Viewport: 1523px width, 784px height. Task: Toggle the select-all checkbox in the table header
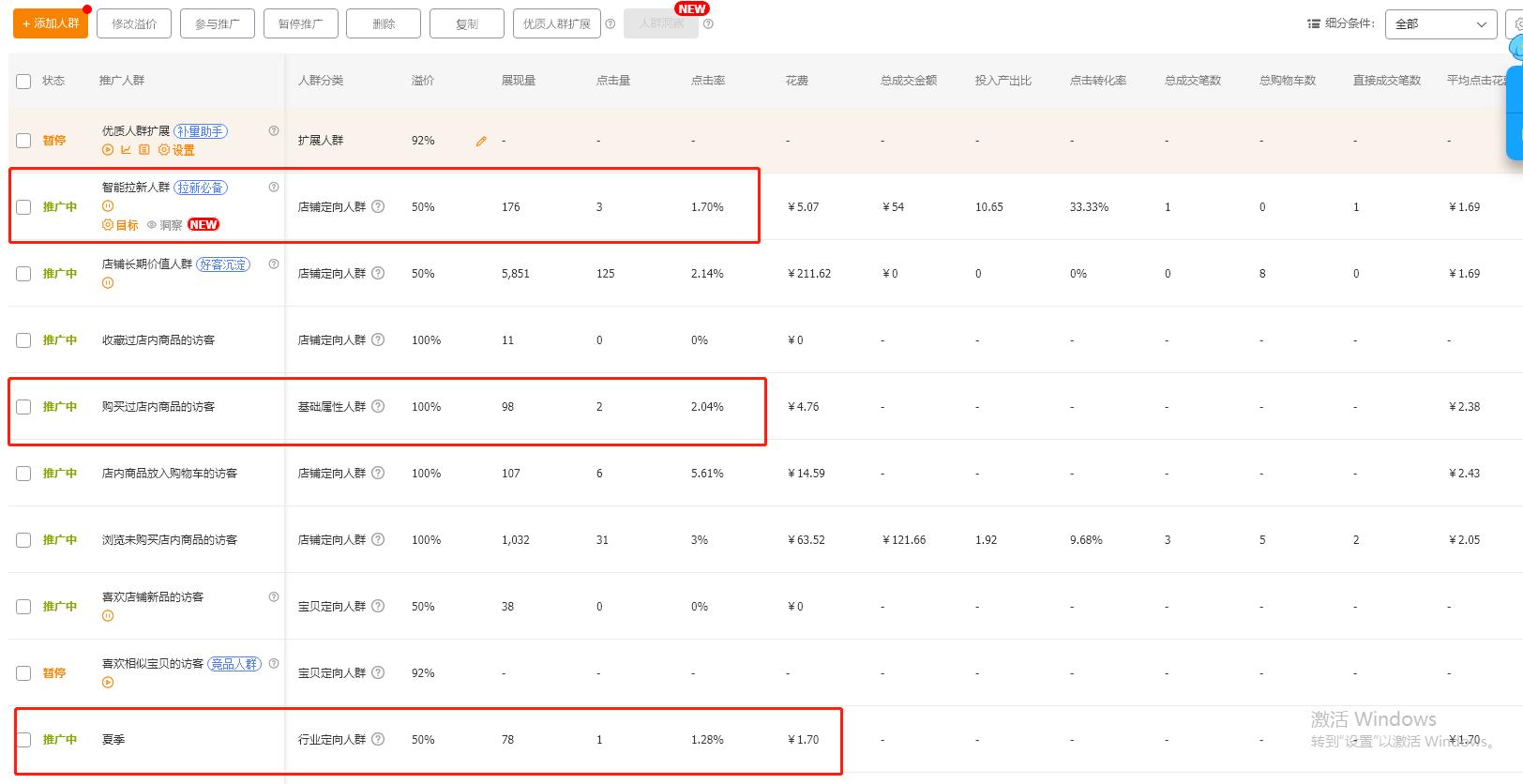[23, 82]
